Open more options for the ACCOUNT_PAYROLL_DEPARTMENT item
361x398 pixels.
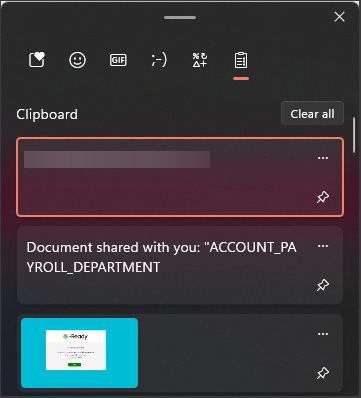(x=323, y=246)
